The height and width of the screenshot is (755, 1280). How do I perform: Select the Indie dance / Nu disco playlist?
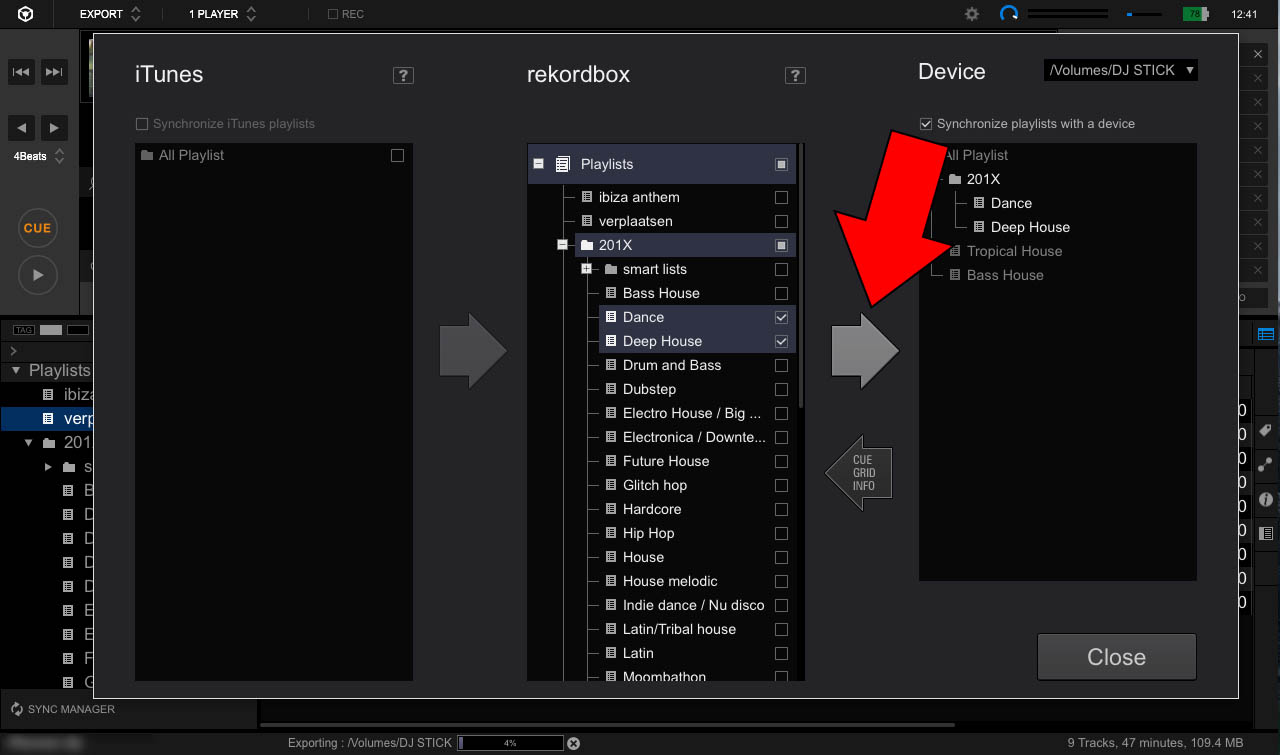[x=694, y=605]
